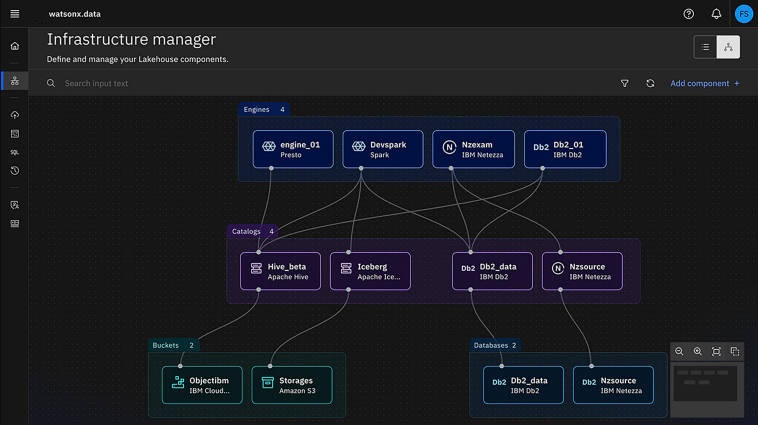This screenshot has height=425, width=758.
Task: Select the Db2_data catalog node
Action: pyautogui.click(x=492, y=271)
